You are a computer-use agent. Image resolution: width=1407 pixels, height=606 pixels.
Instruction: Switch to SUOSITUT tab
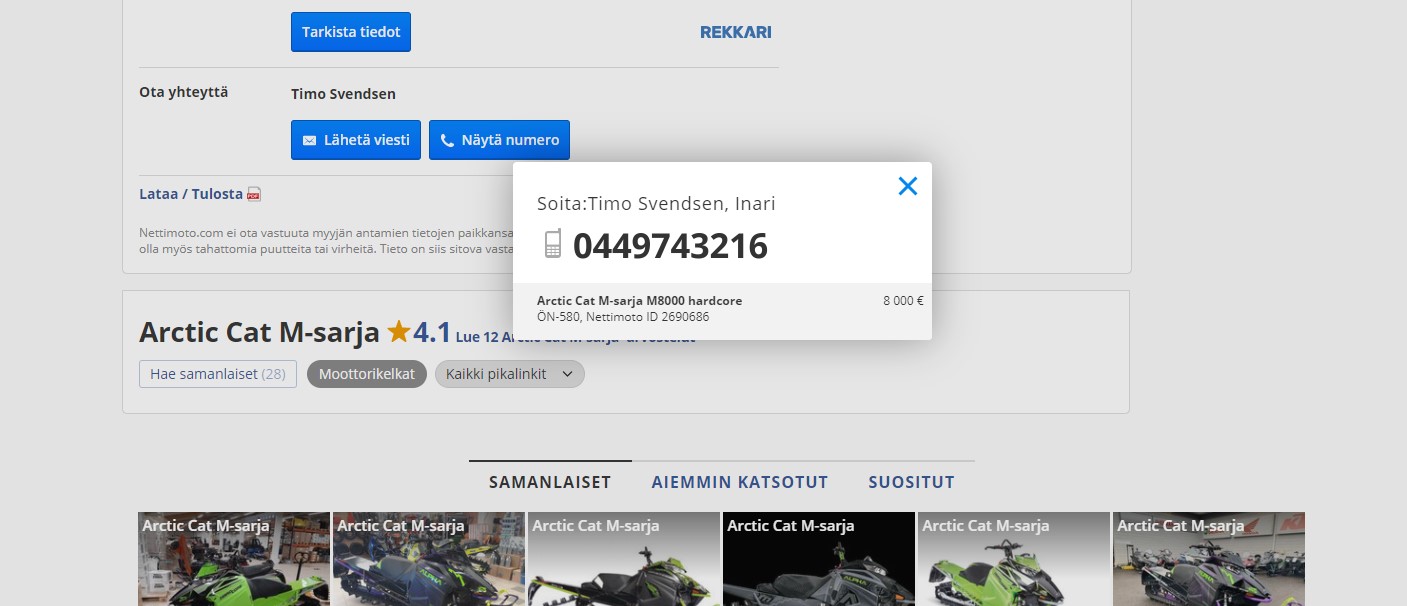click(x=911, y=482)
